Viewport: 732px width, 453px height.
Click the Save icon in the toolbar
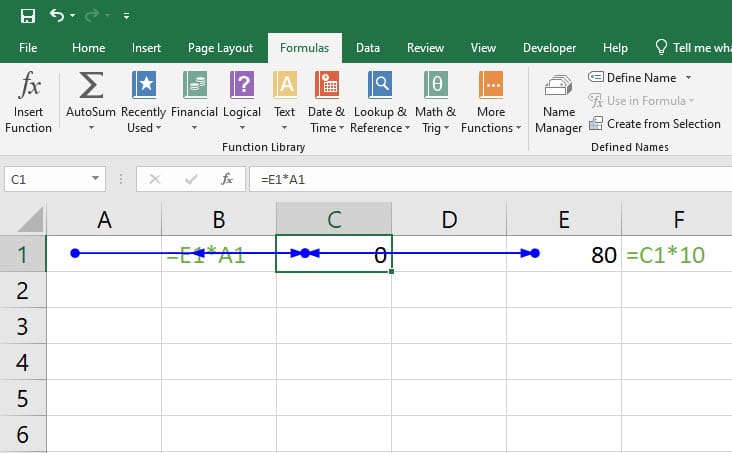tap(28, 16)
